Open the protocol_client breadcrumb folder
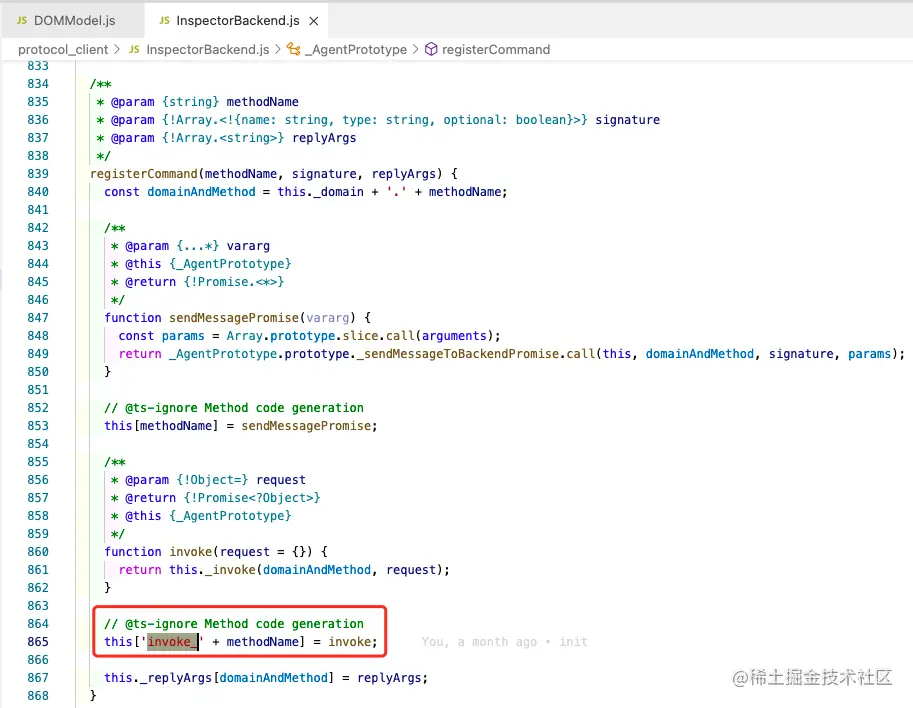The image size is (913, 708). (63, 49)
